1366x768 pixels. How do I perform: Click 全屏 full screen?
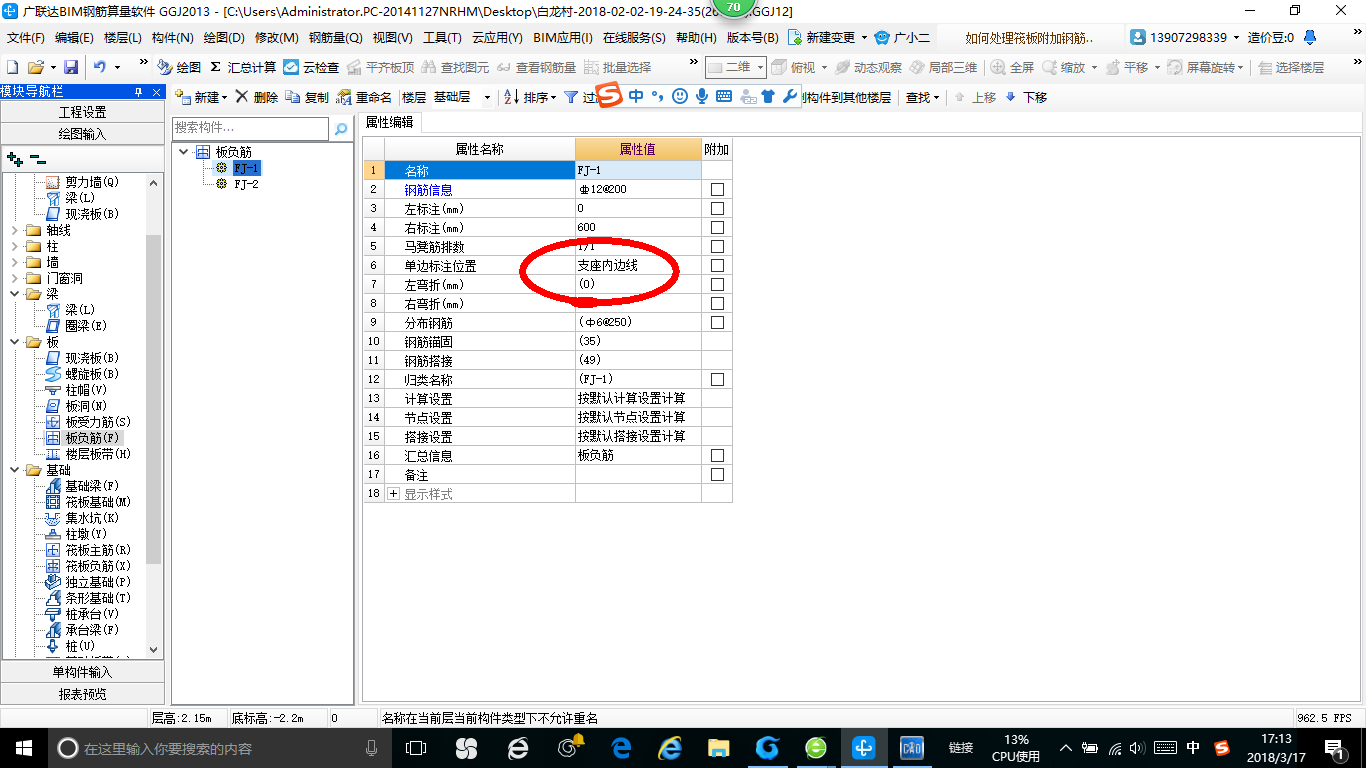pyautogui.click(x=1012, y=67)
